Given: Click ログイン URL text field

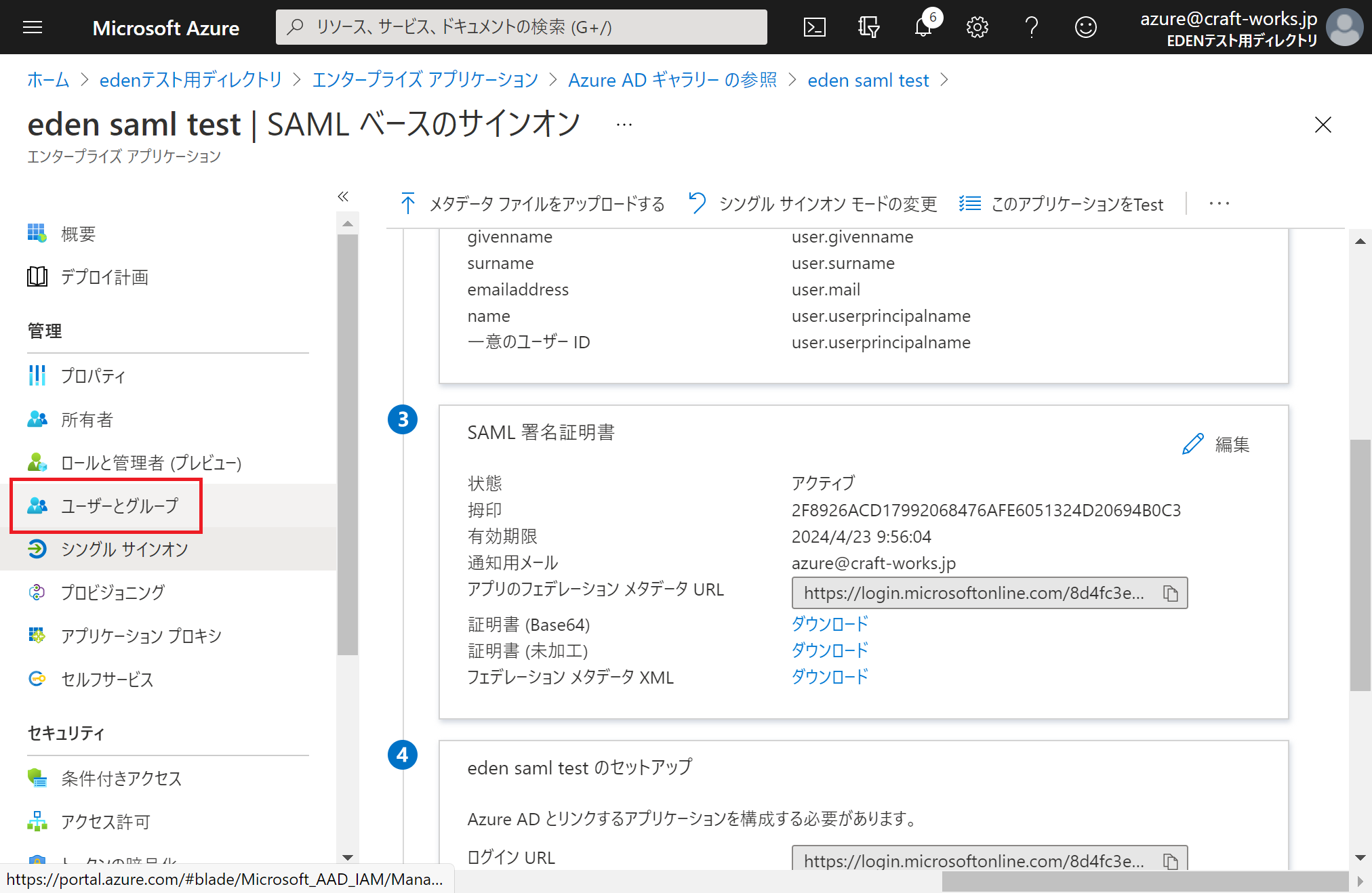Looking at the screenshot, I should pyautogui.click(x=990, y=859).
